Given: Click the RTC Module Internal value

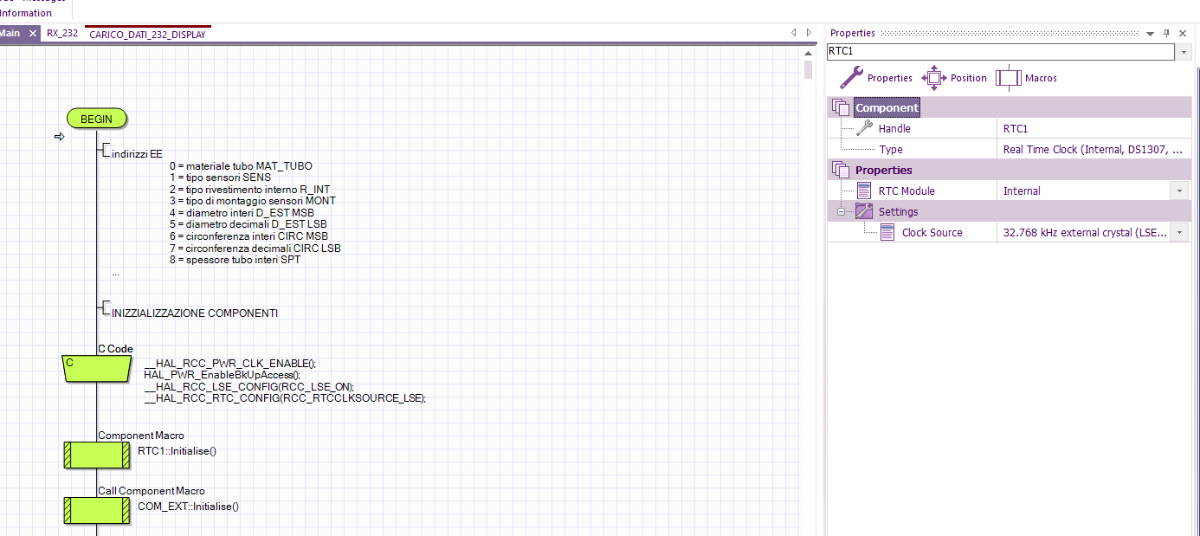Looking at the screenshot, I should [1085, 191].
